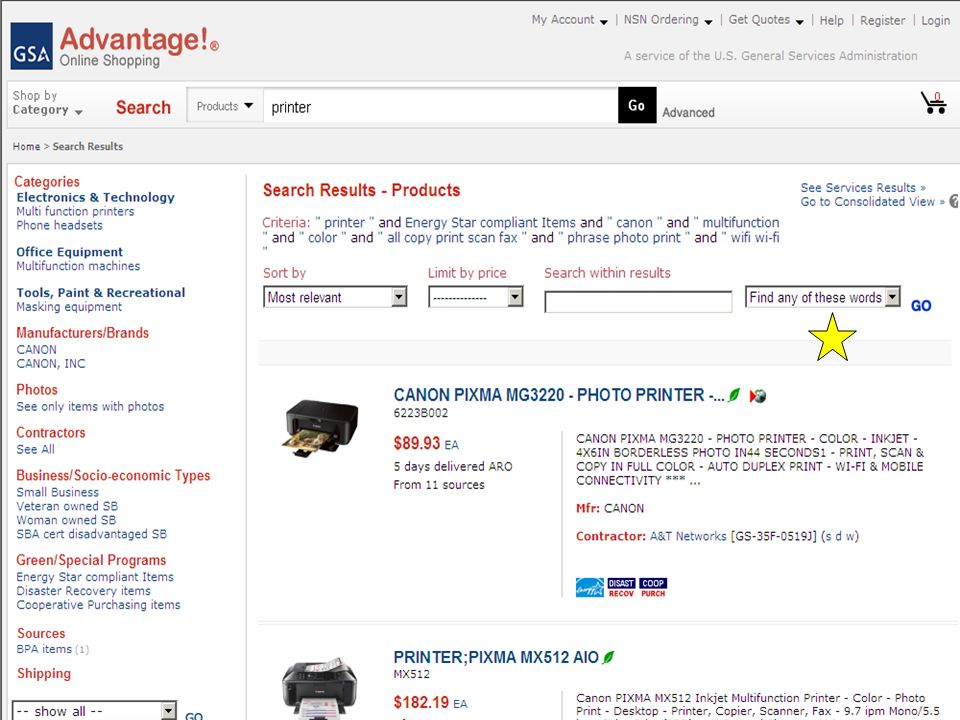Click the Coop Purchasing badge icon

click(653, 588)
